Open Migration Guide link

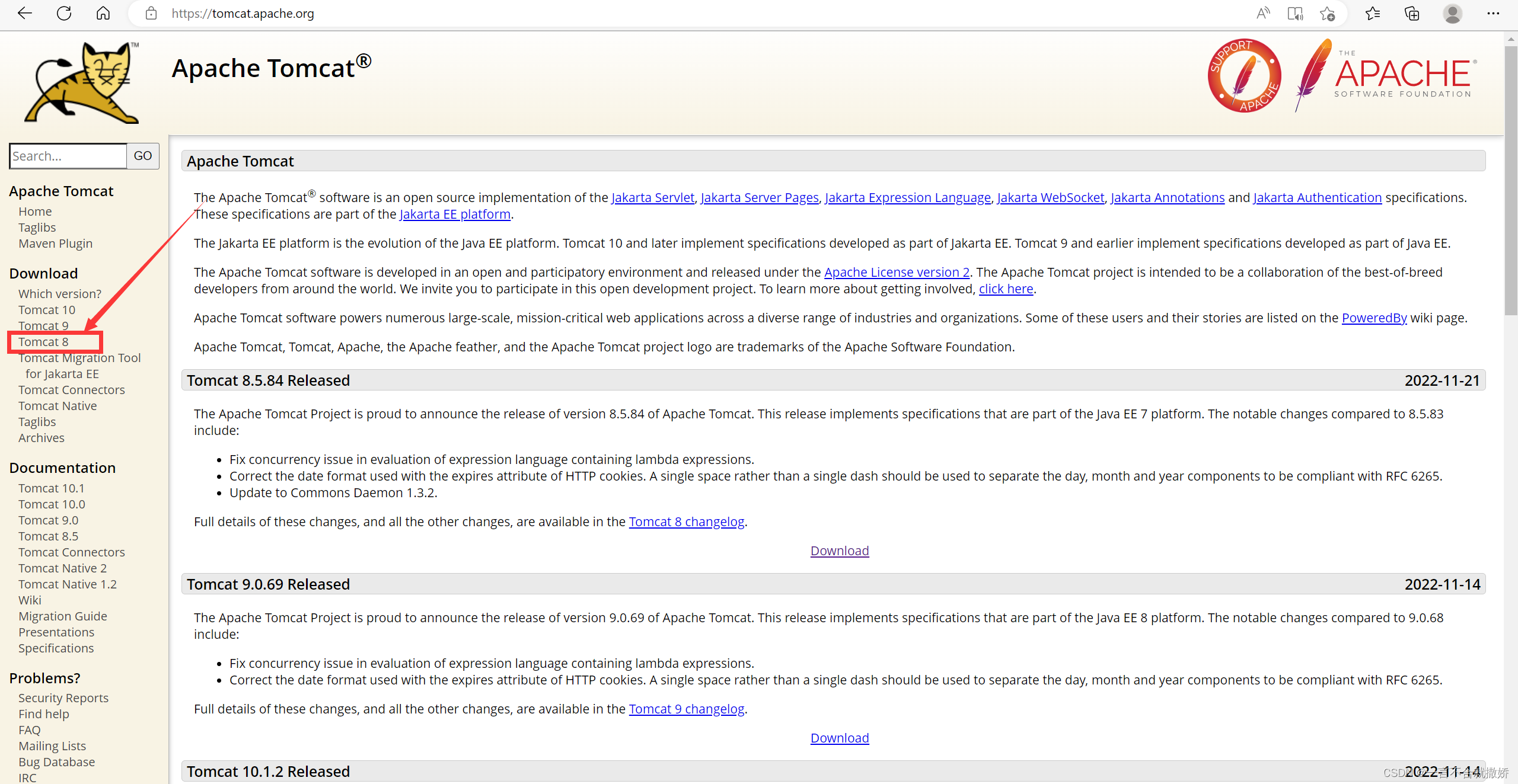(x=63, y=616)
